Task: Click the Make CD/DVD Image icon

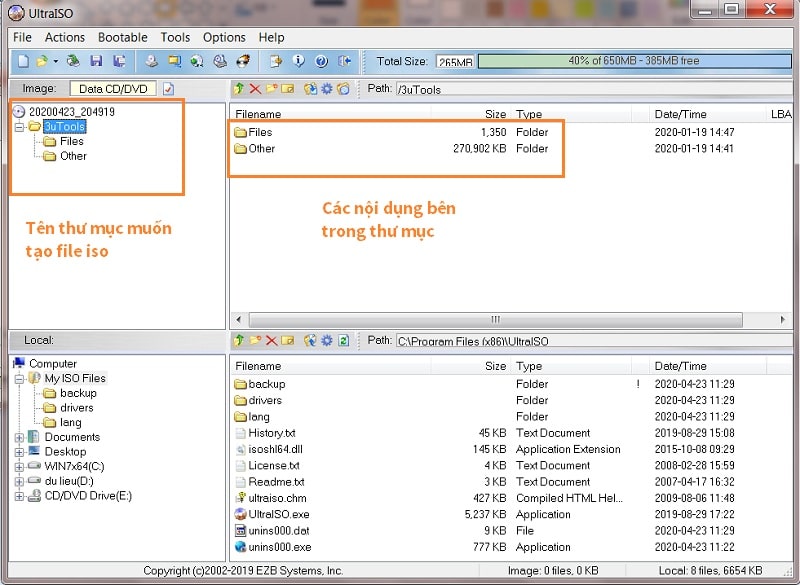Action: point(151,61)
